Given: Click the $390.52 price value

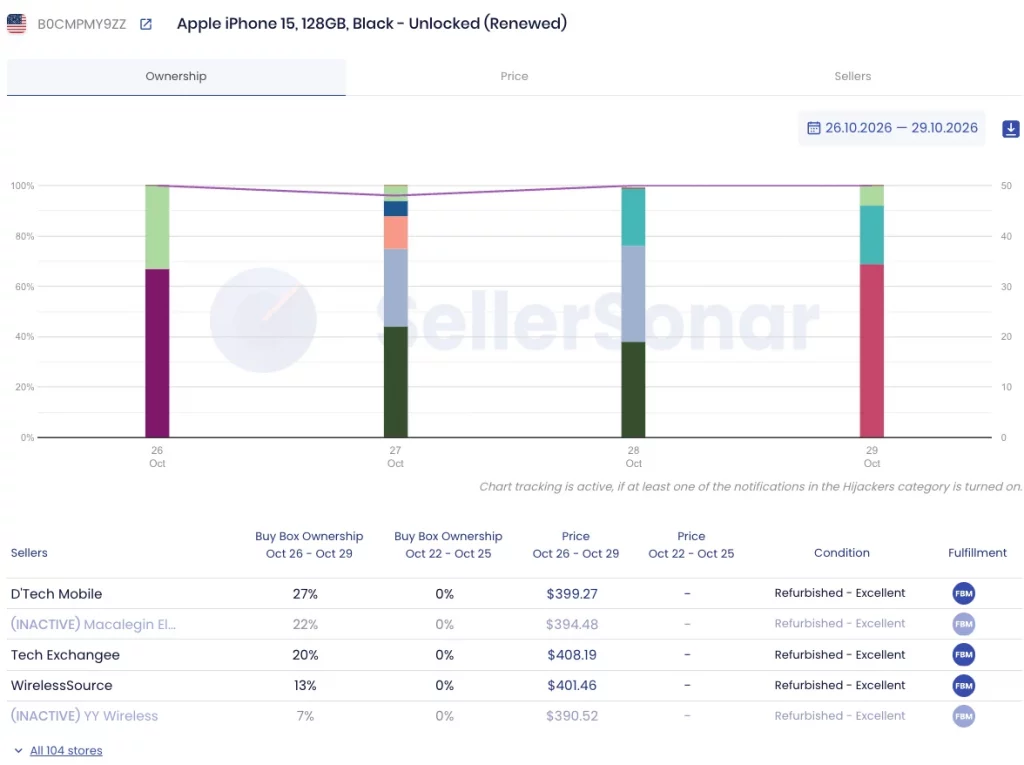Looking at the screenshot, I should pos(572,716).
